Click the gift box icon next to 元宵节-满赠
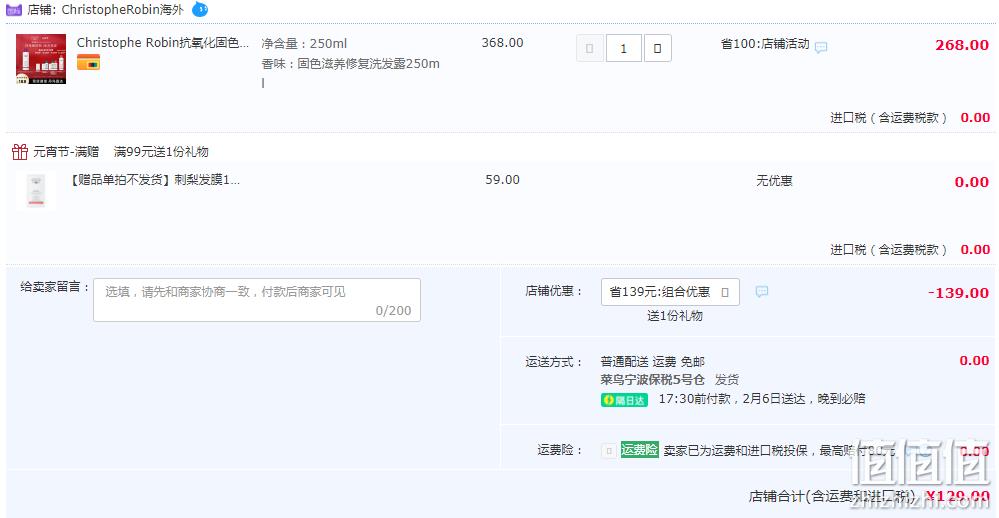The width and height of the screenshot is (999, 518). click(x=20, y=152)
